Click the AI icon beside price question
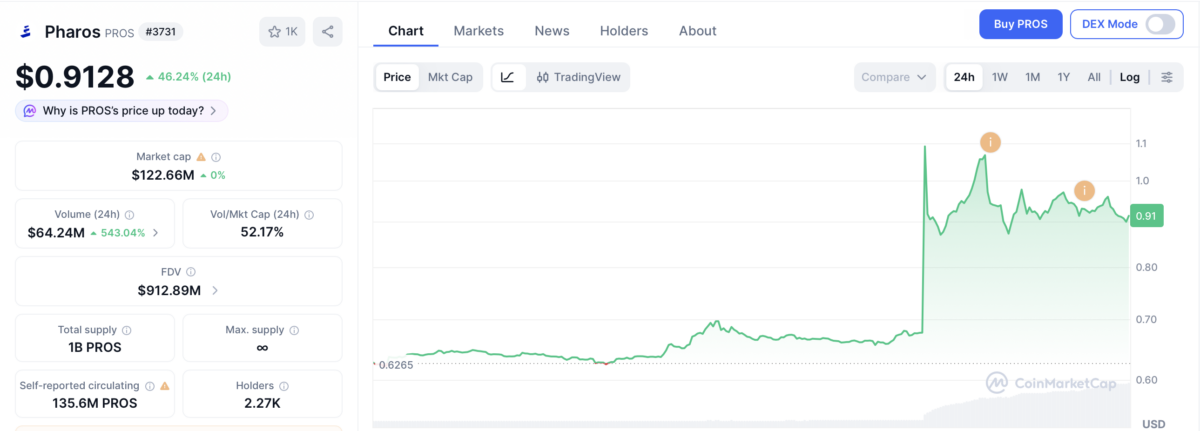1200x431 pixels. coord(30,111)
